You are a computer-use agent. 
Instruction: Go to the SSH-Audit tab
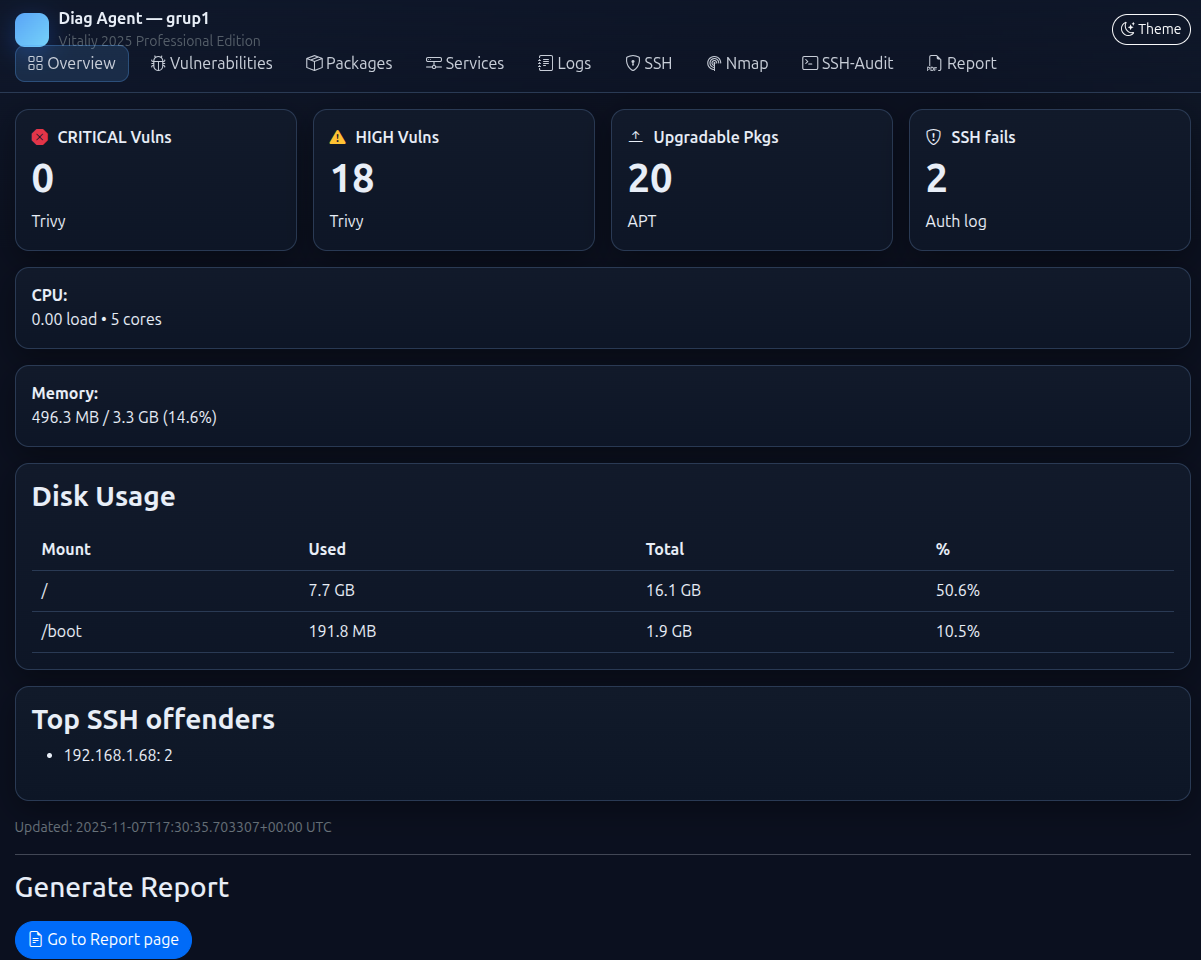[847, 63]
